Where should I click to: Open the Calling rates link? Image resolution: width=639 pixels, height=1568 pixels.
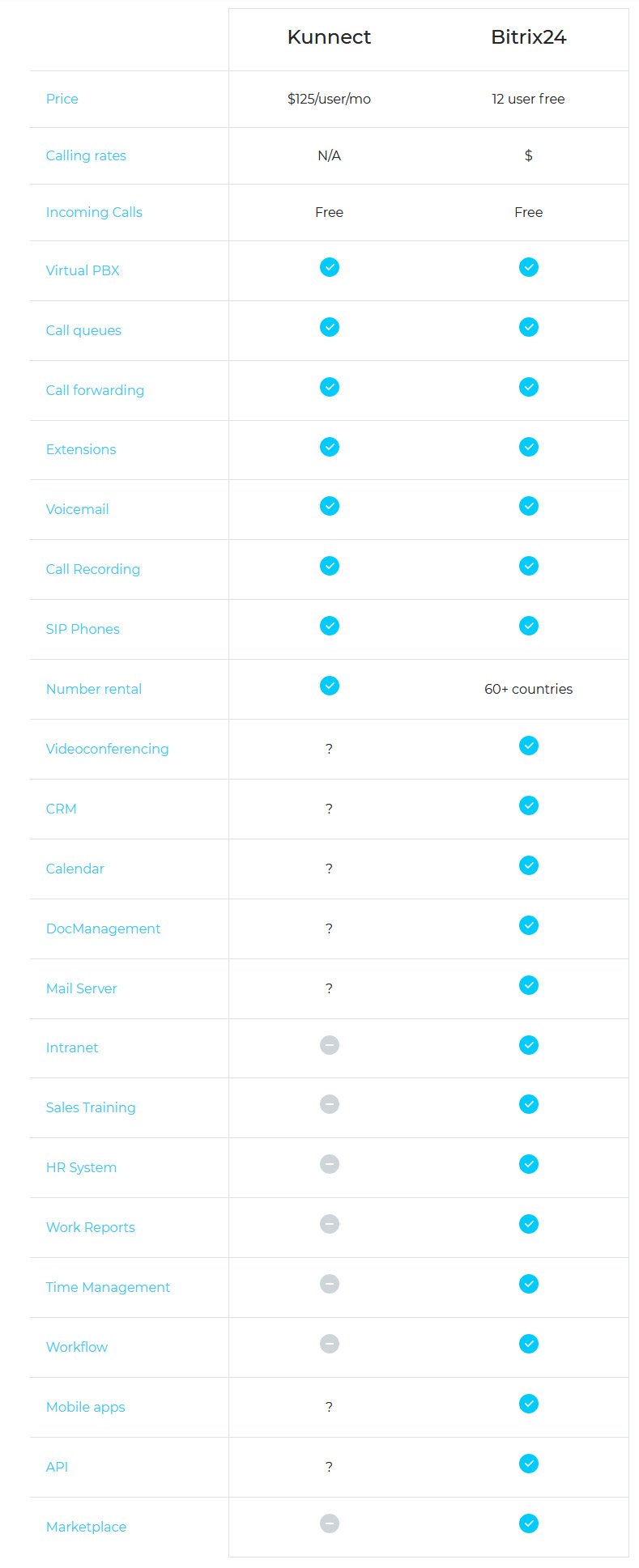click(86, 155)
